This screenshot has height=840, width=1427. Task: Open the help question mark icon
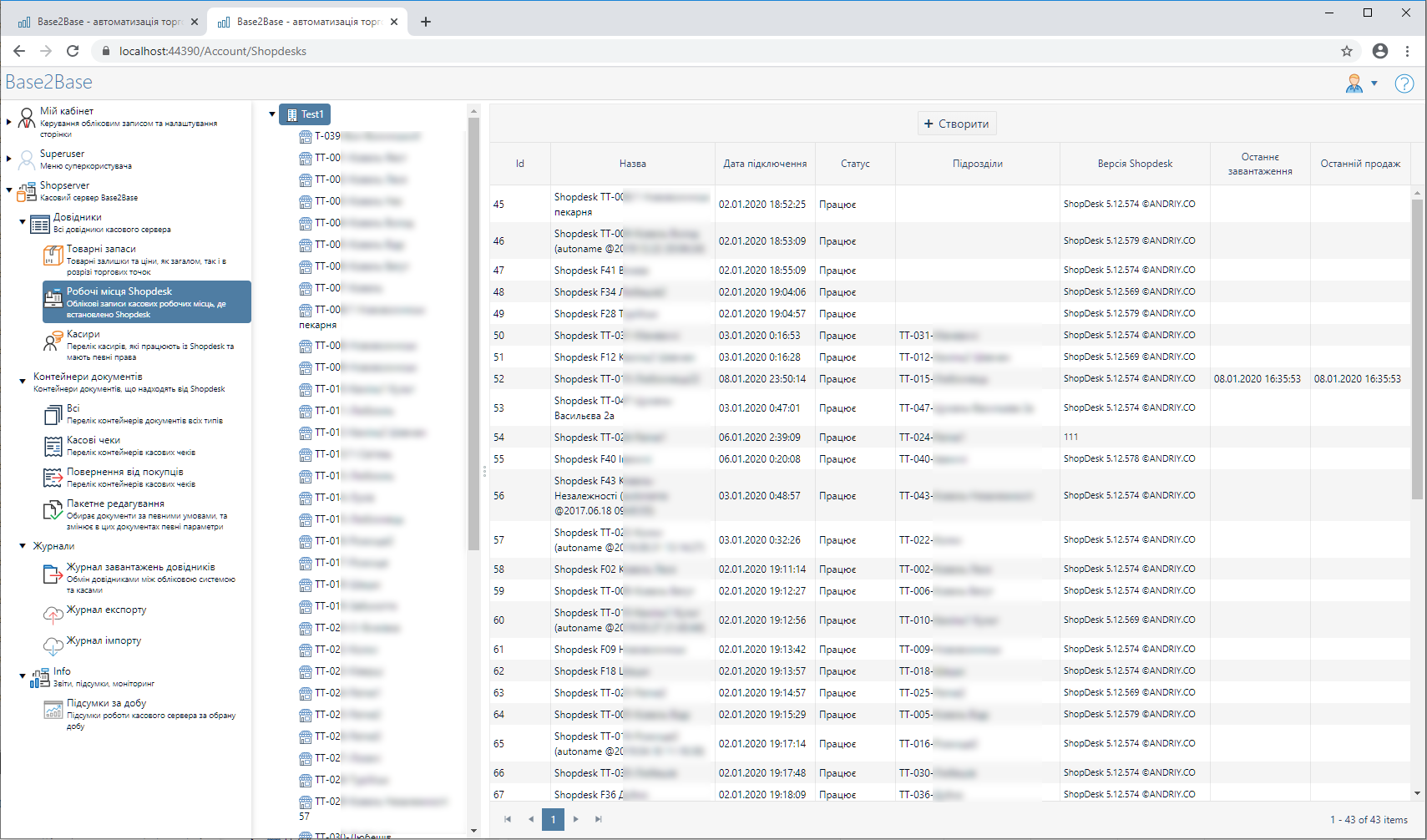(1404, 83)
